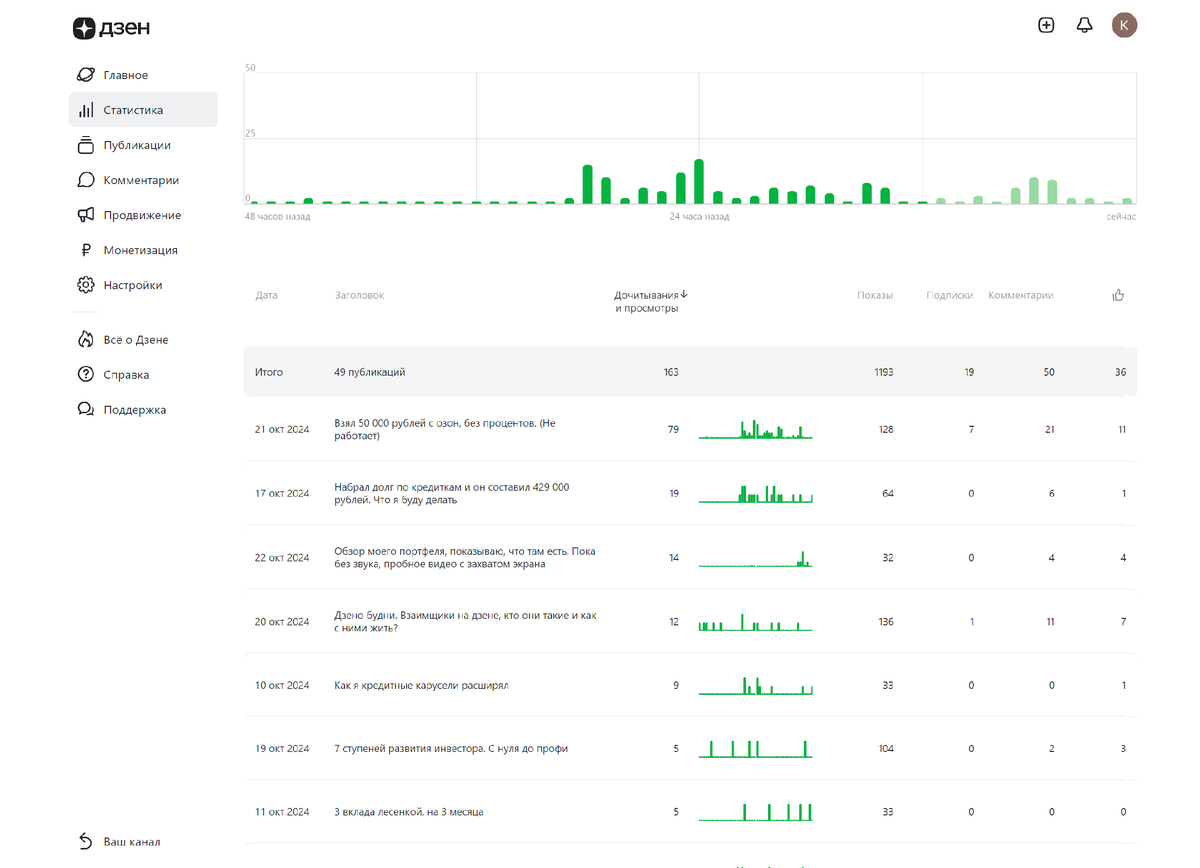The width and height of the screenshot is (1200, 868).
Task: Click the "48 часов назад" chart axis label
Action: (x=278, y=216)
